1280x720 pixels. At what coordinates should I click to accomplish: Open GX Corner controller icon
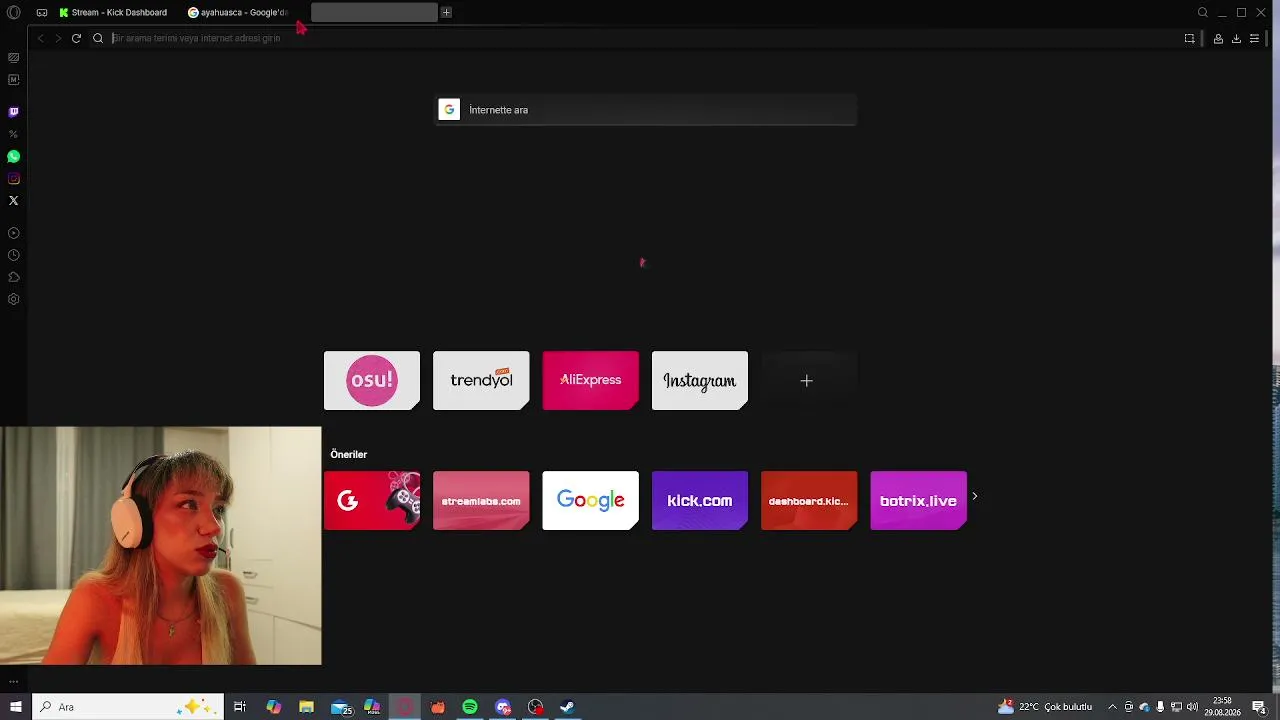click(x=42, y=12)
